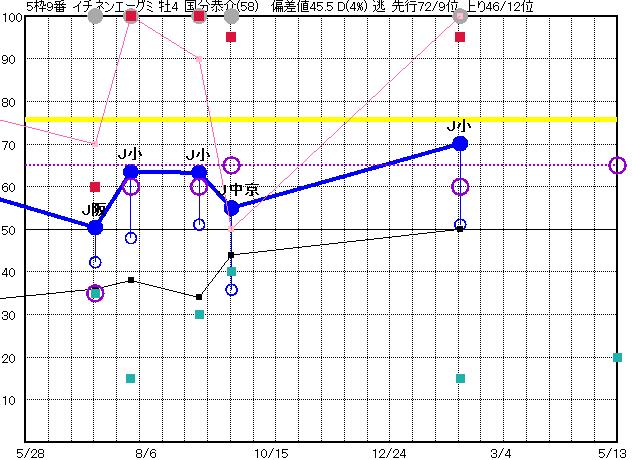Click the 10/15 date label on x-axis
The image size is (632, 460).
pos(270,452)
